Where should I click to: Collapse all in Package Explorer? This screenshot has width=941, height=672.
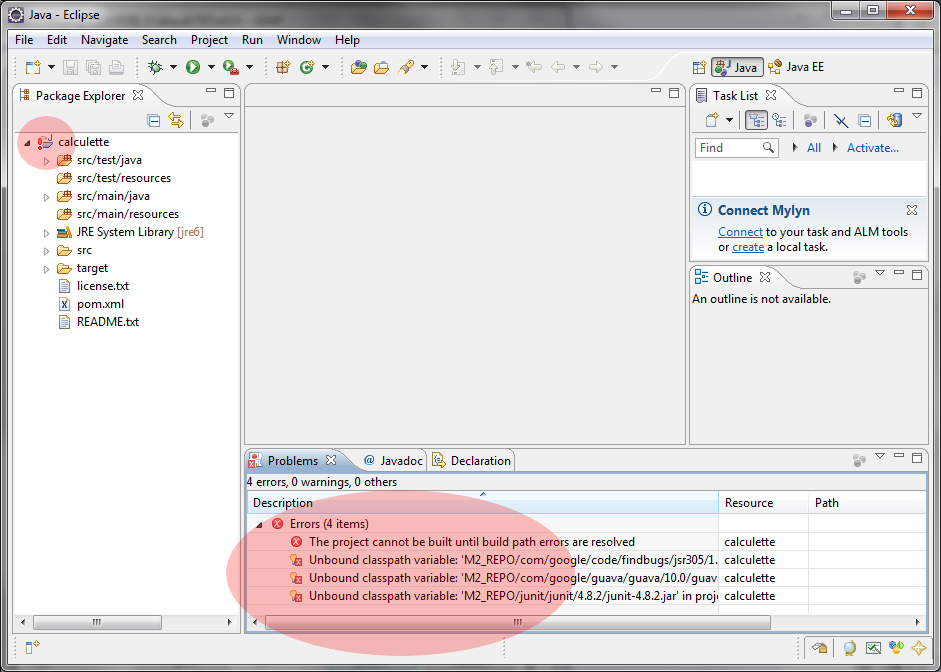click(153, 120)
